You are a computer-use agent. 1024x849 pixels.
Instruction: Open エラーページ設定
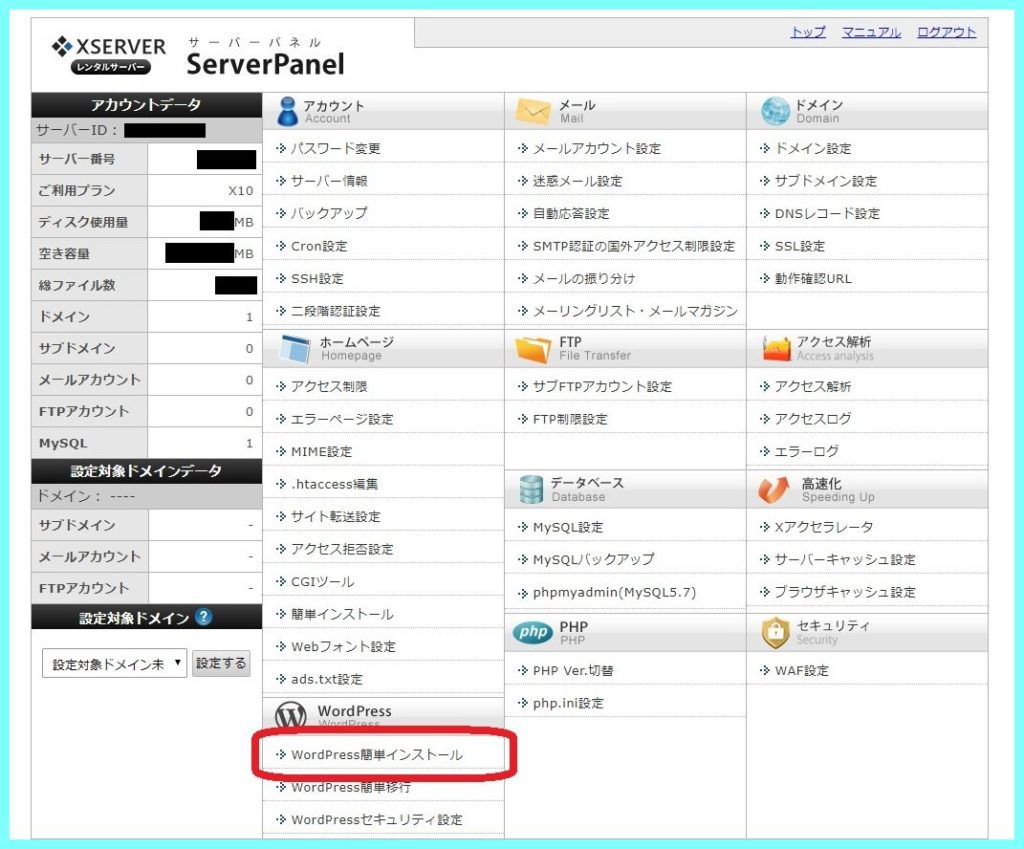click(342, 419)
